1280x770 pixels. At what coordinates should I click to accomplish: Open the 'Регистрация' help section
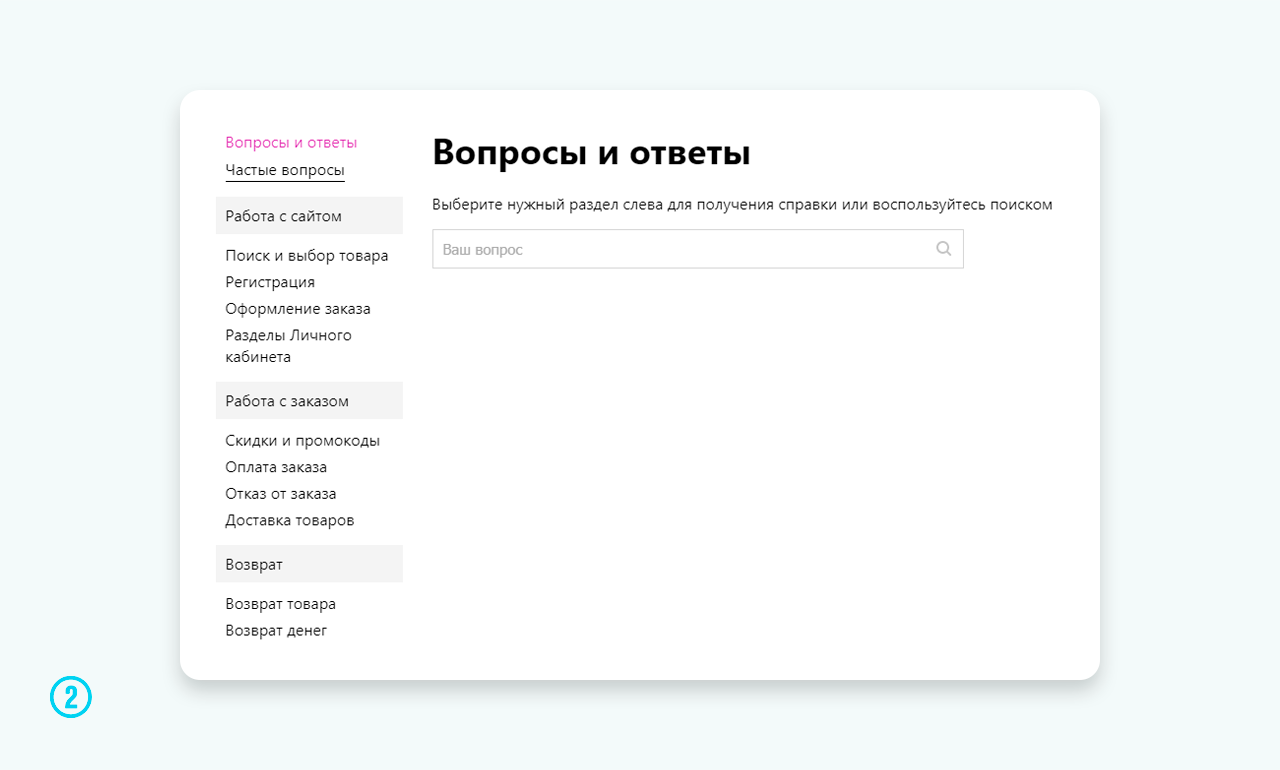coord(270,282)
